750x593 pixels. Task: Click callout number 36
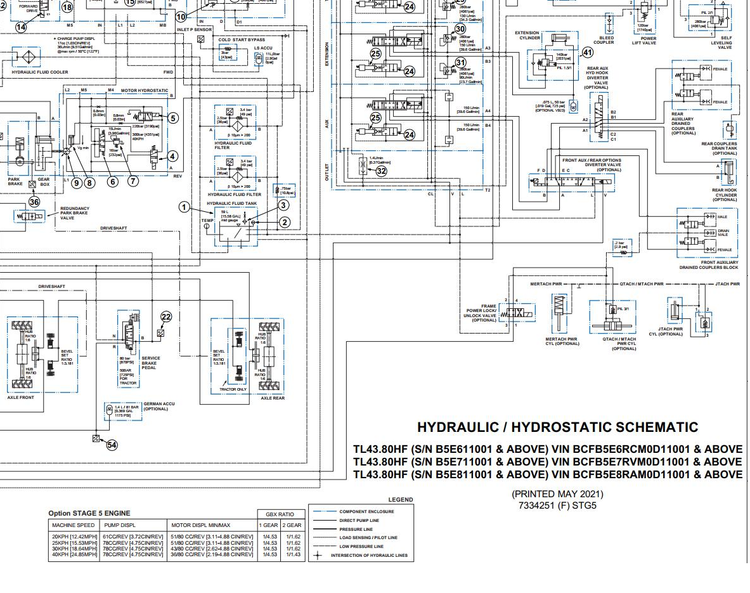(x=34, y=202)
